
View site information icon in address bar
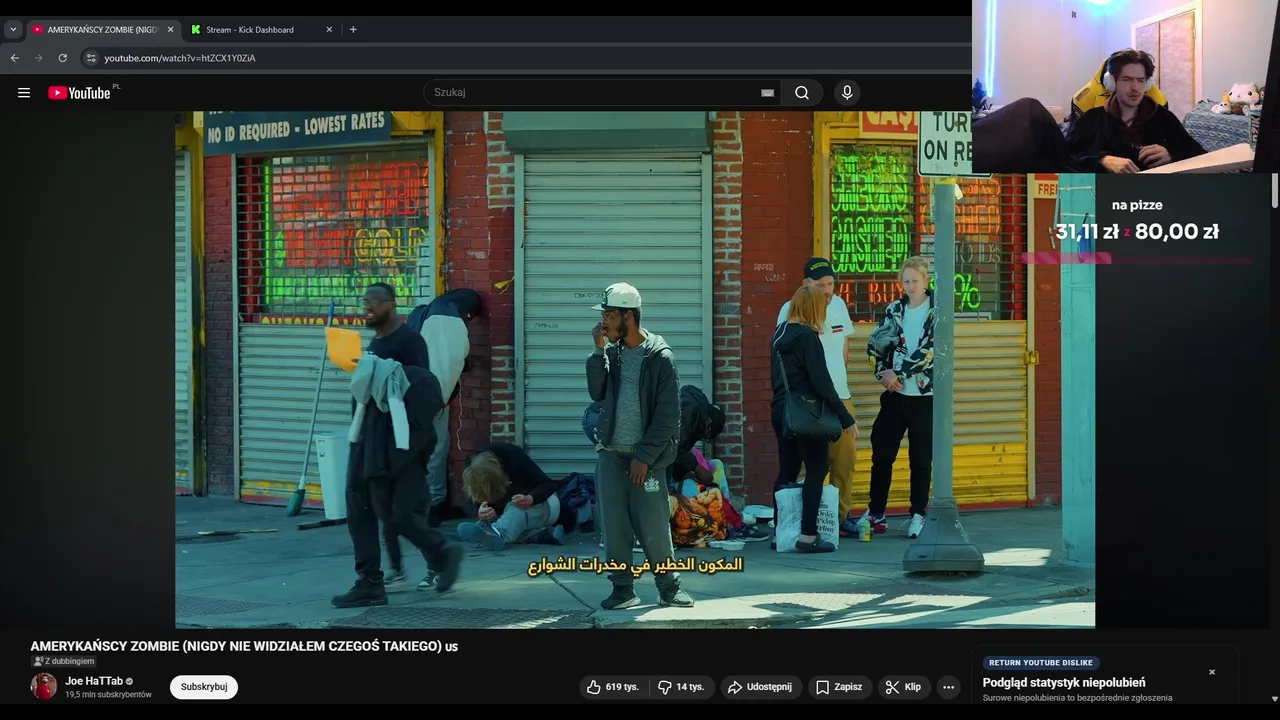point(91,58)
